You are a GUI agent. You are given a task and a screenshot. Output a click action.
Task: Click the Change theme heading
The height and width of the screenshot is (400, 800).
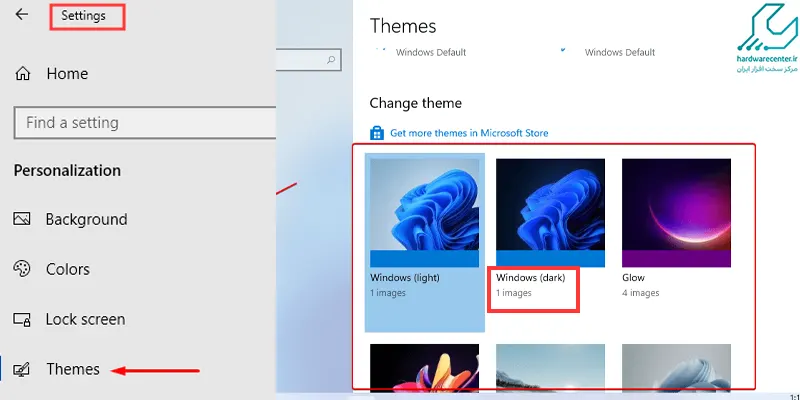[x=415, y=103]
